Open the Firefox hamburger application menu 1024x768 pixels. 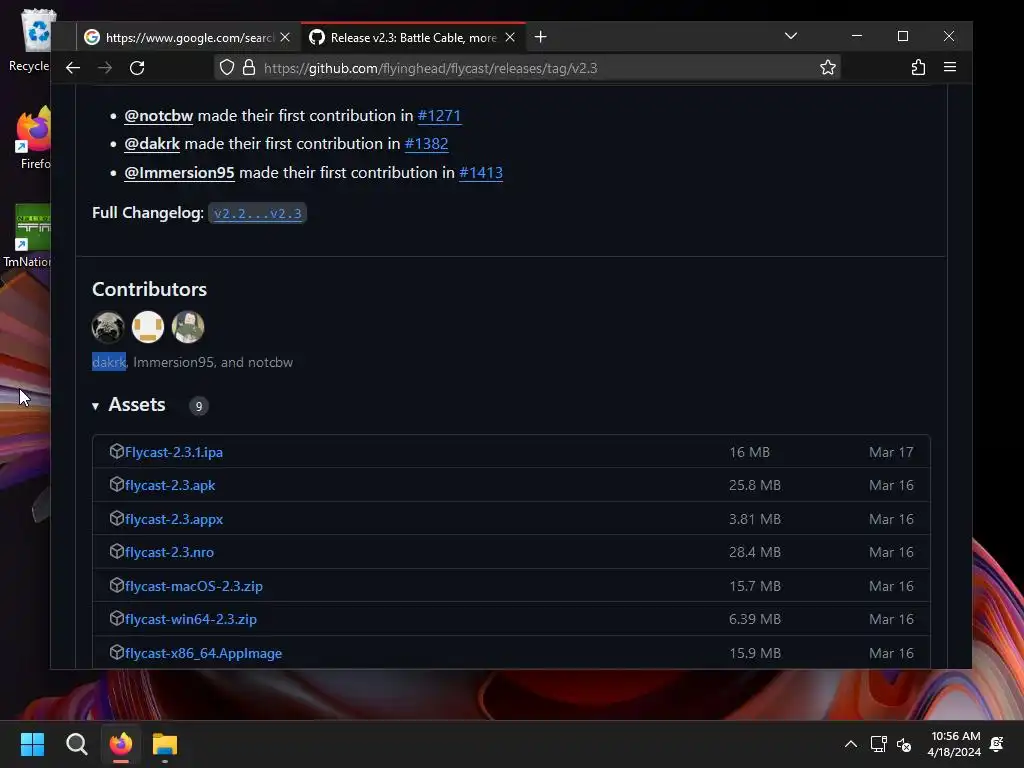(950, 67)
